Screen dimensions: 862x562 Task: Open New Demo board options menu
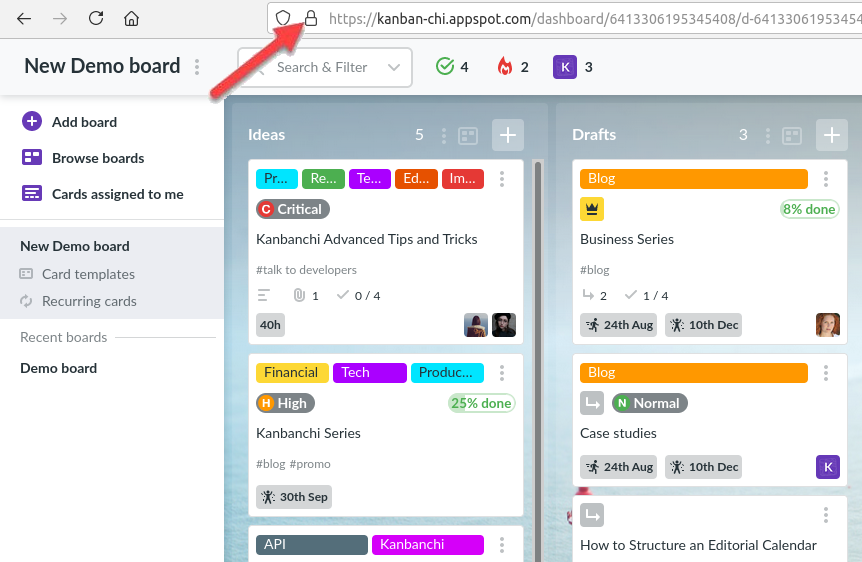click(197, 67)
